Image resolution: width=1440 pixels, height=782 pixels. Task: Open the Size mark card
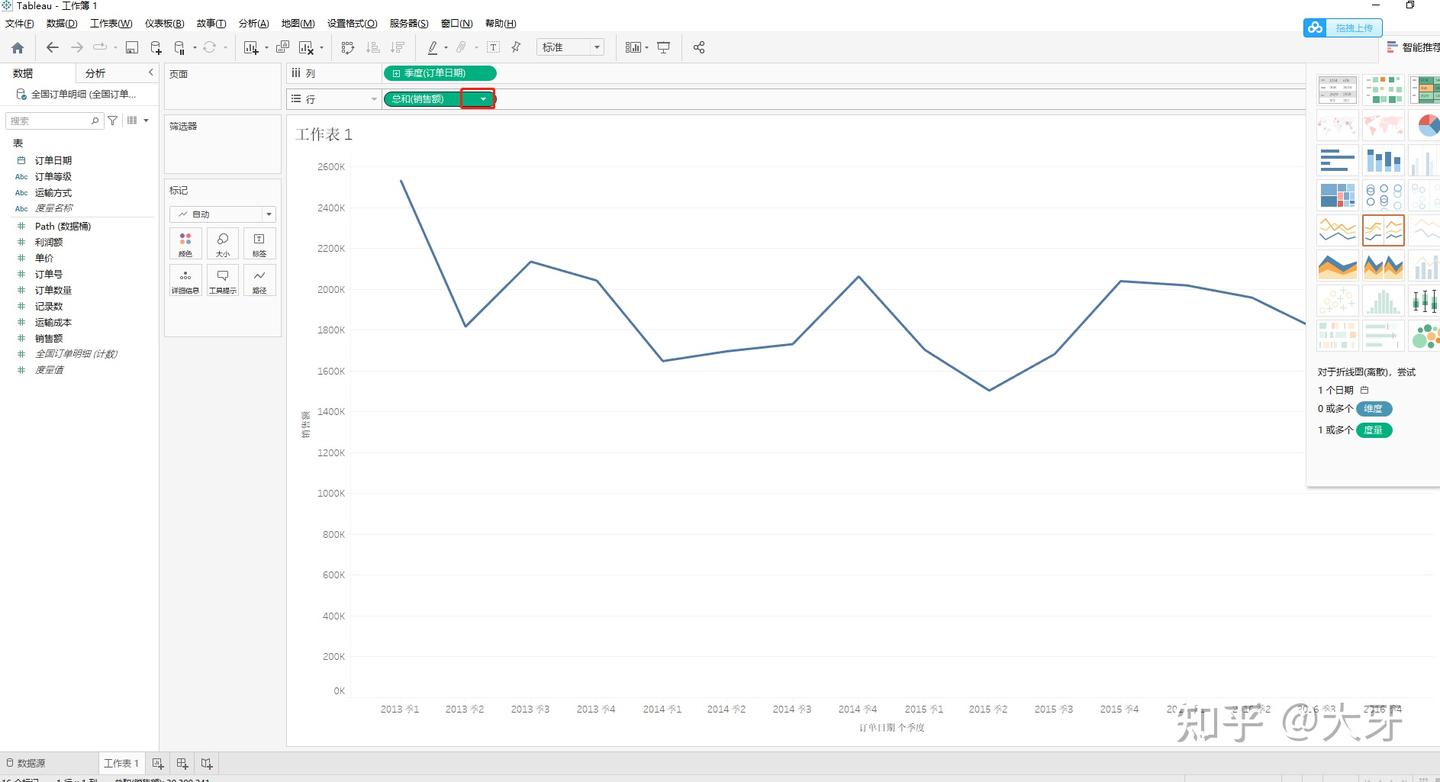[x=222, y=244]
